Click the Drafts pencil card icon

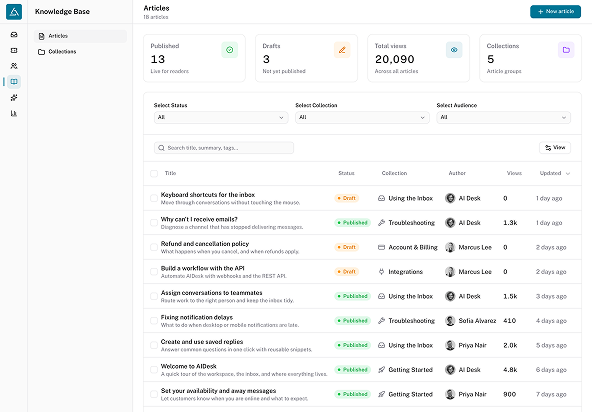point(342,50)
